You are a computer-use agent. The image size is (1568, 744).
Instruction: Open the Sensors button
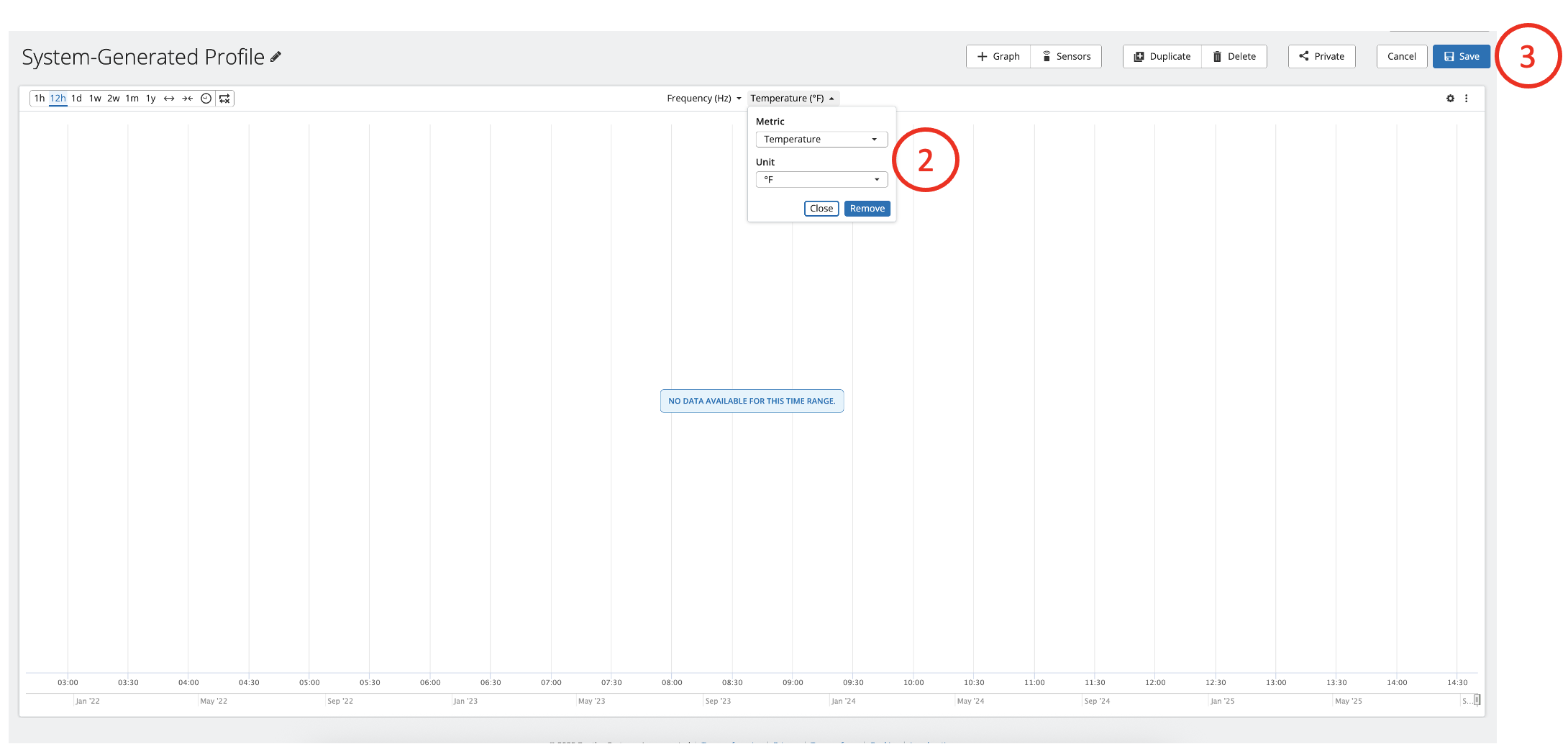click(1066, 57)
